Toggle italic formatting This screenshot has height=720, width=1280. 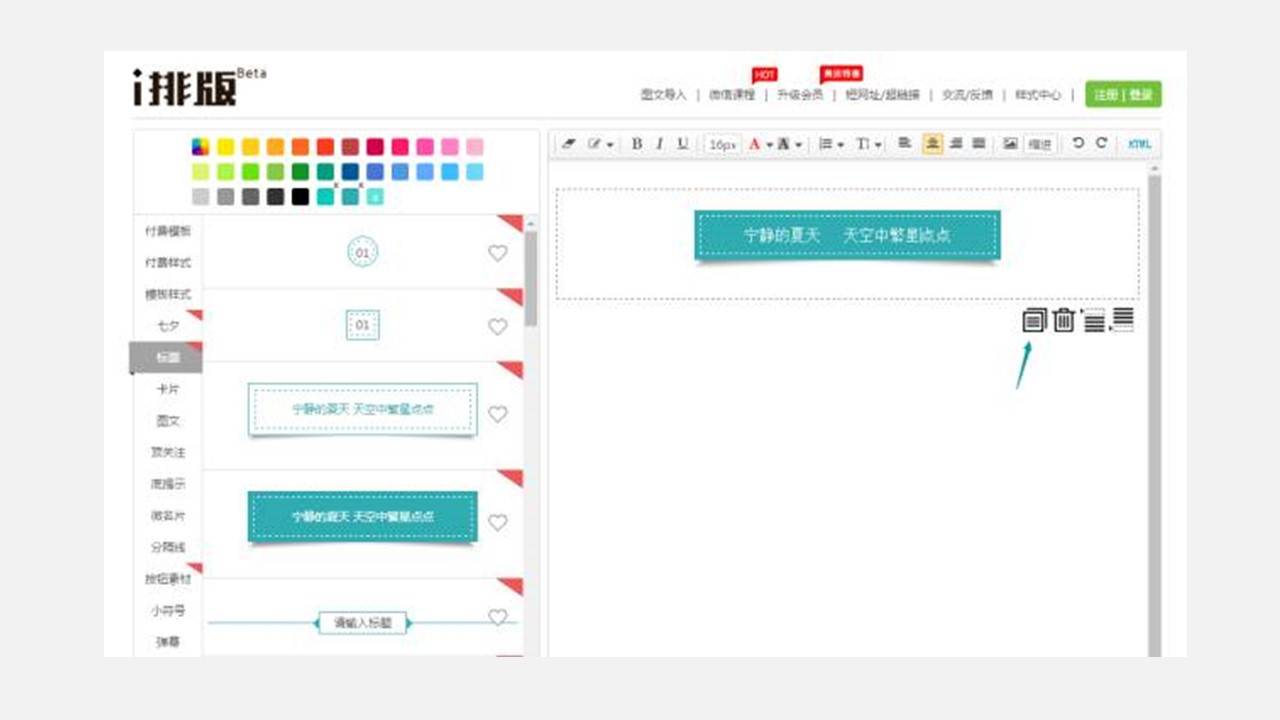pos(659,144)
